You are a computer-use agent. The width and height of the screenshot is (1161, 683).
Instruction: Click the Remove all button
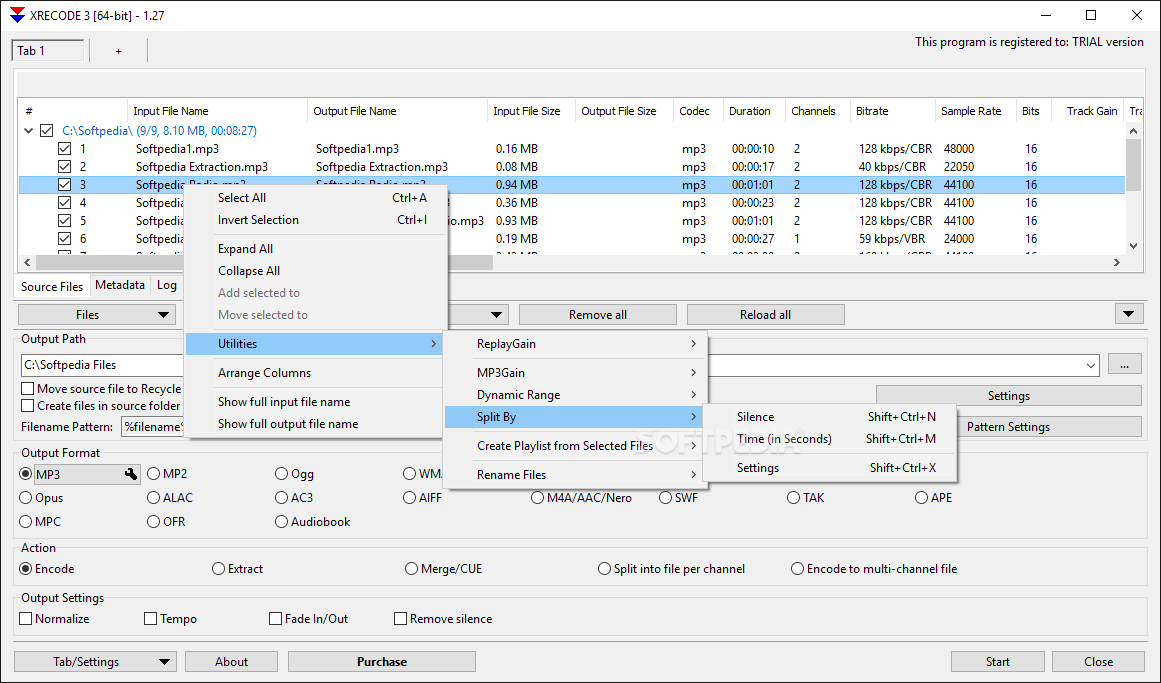coord(598,315)
